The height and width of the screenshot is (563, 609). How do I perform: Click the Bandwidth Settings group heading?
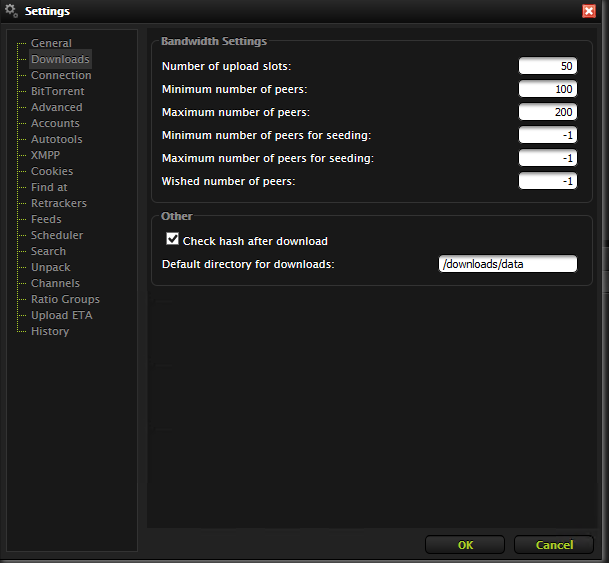point(214,41)
